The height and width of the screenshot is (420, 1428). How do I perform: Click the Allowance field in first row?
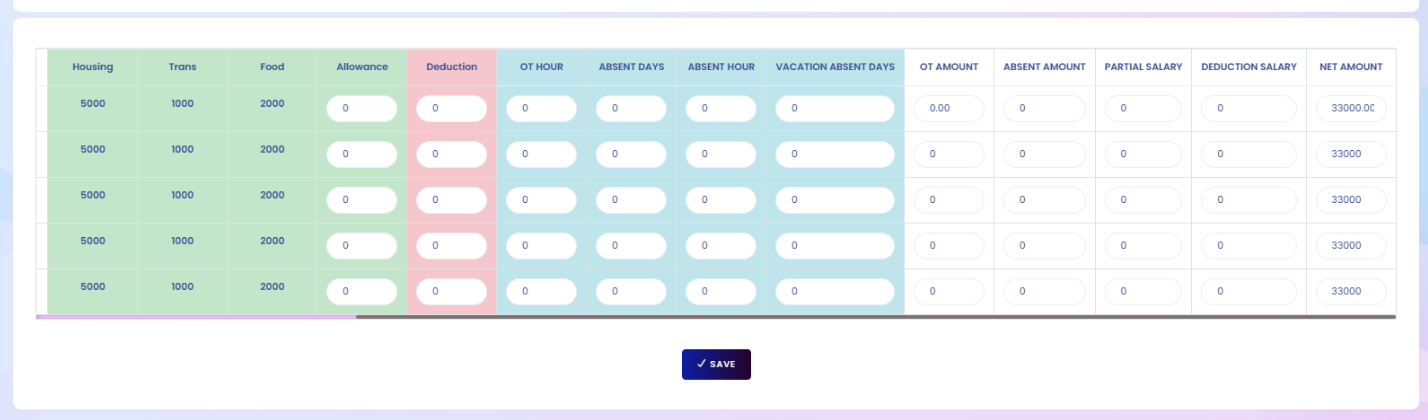(x=362, y=109)
